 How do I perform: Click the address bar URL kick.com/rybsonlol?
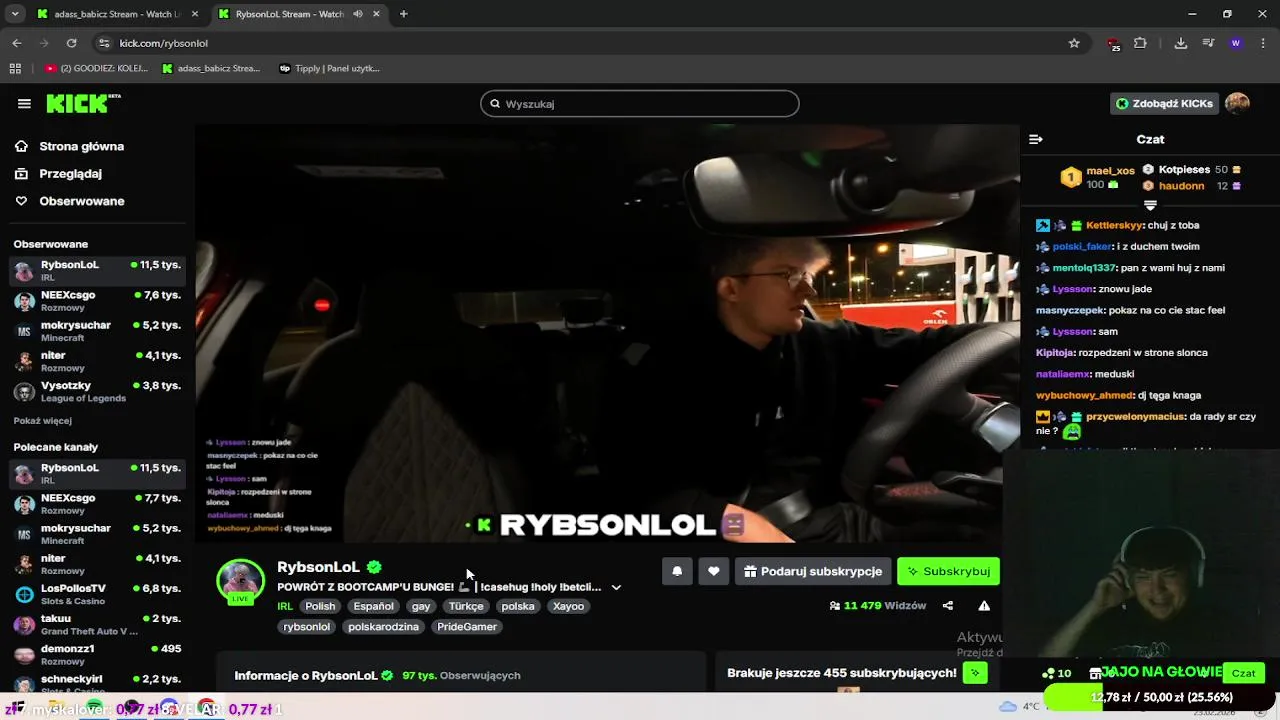[164, 43]
